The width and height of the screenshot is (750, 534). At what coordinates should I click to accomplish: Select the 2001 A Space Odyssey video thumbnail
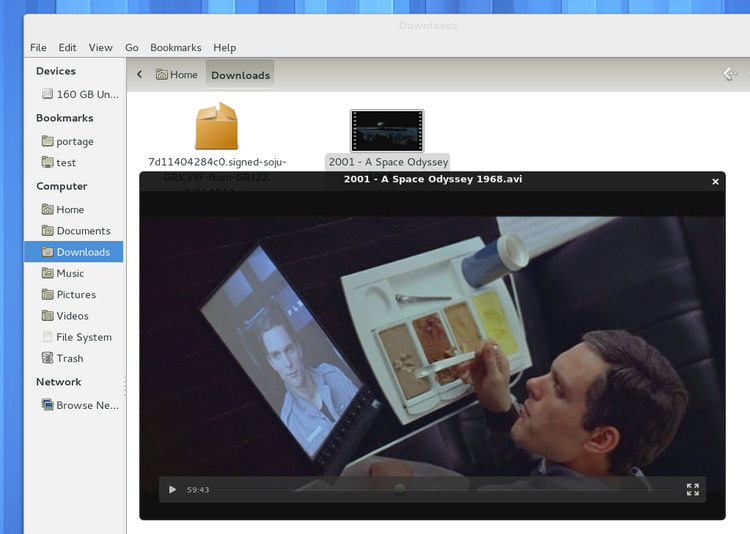(x=386, y=130)
